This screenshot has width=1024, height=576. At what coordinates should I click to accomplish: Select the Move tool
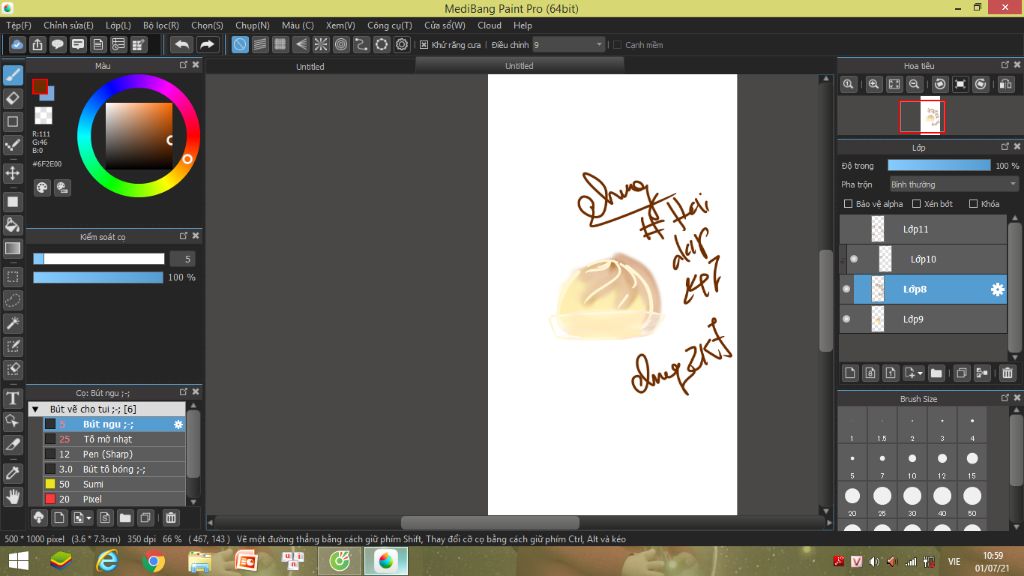(x=12, y=173)
